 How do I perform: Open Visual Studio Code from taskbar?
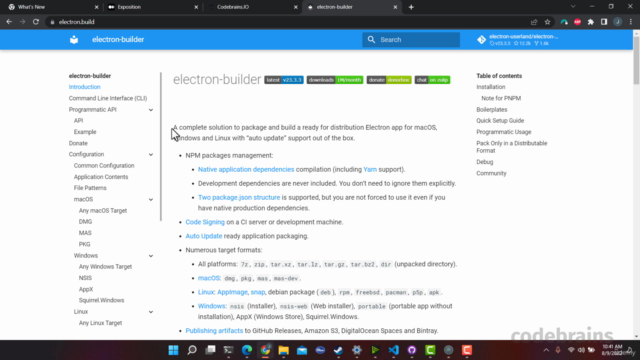[x=393, y=350]
